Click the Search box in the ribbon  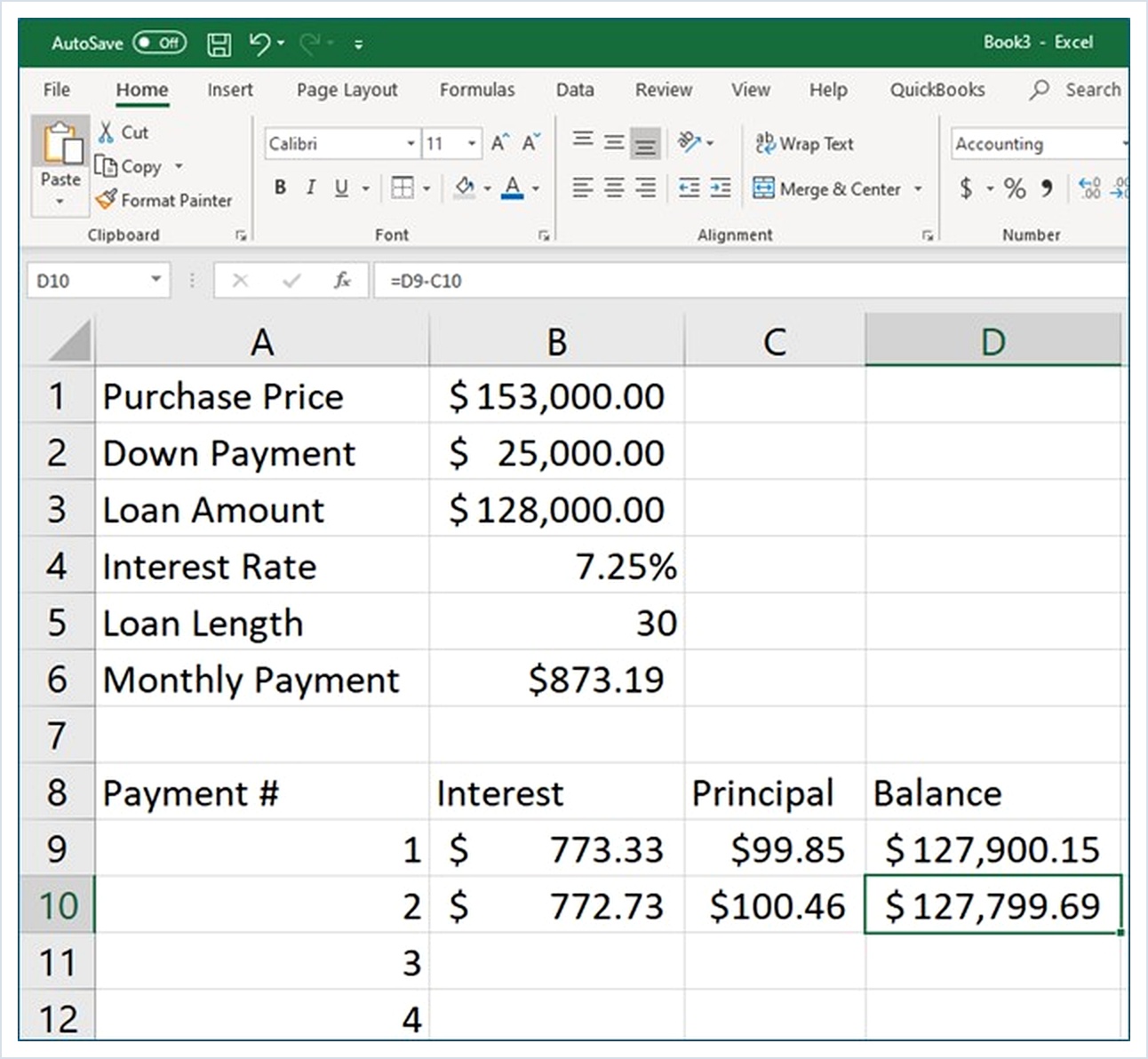click(x=1076, y=90)
